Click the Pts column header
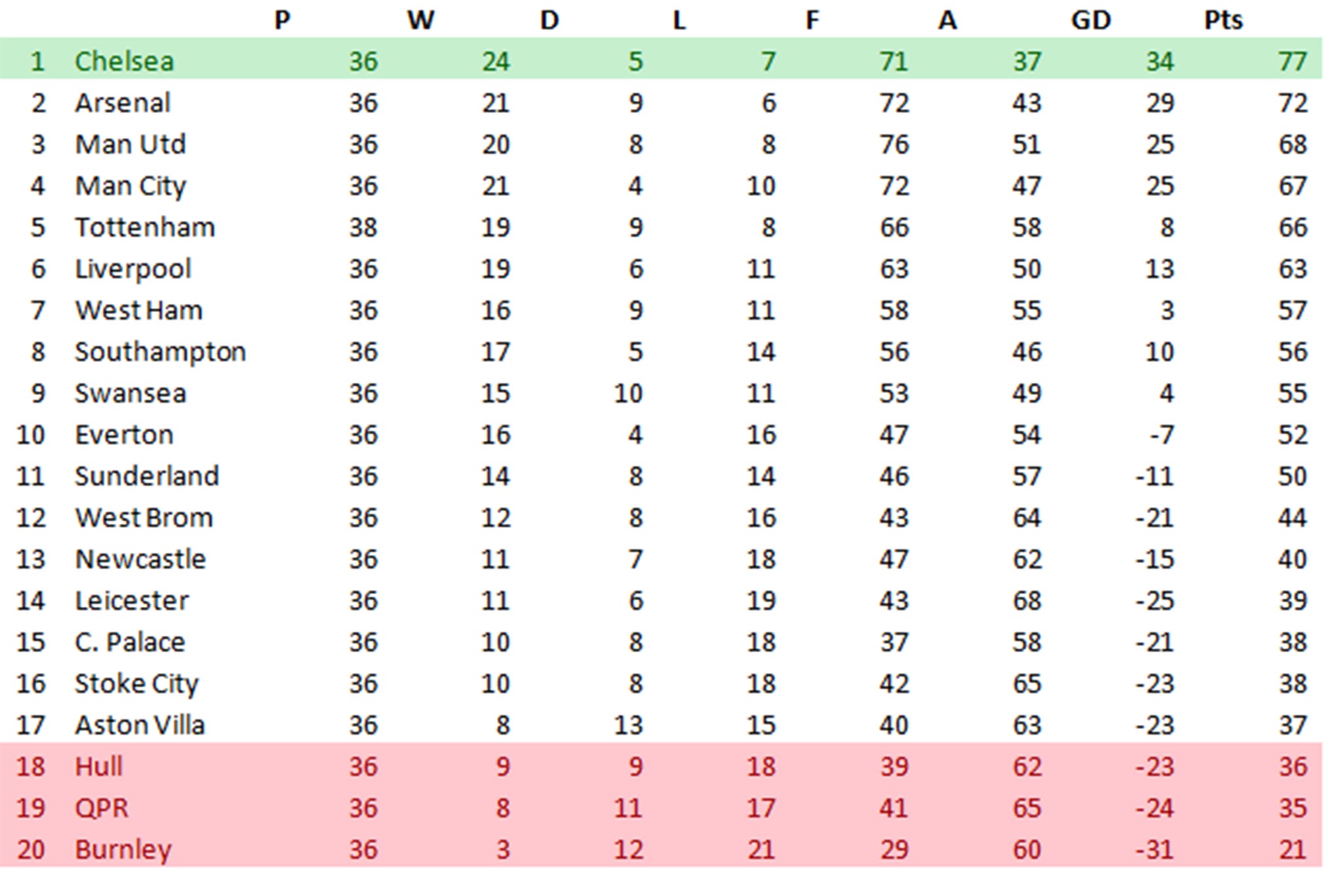Image resolution: width=1343 pixels, height=896 pixels. click(1223, 20)
